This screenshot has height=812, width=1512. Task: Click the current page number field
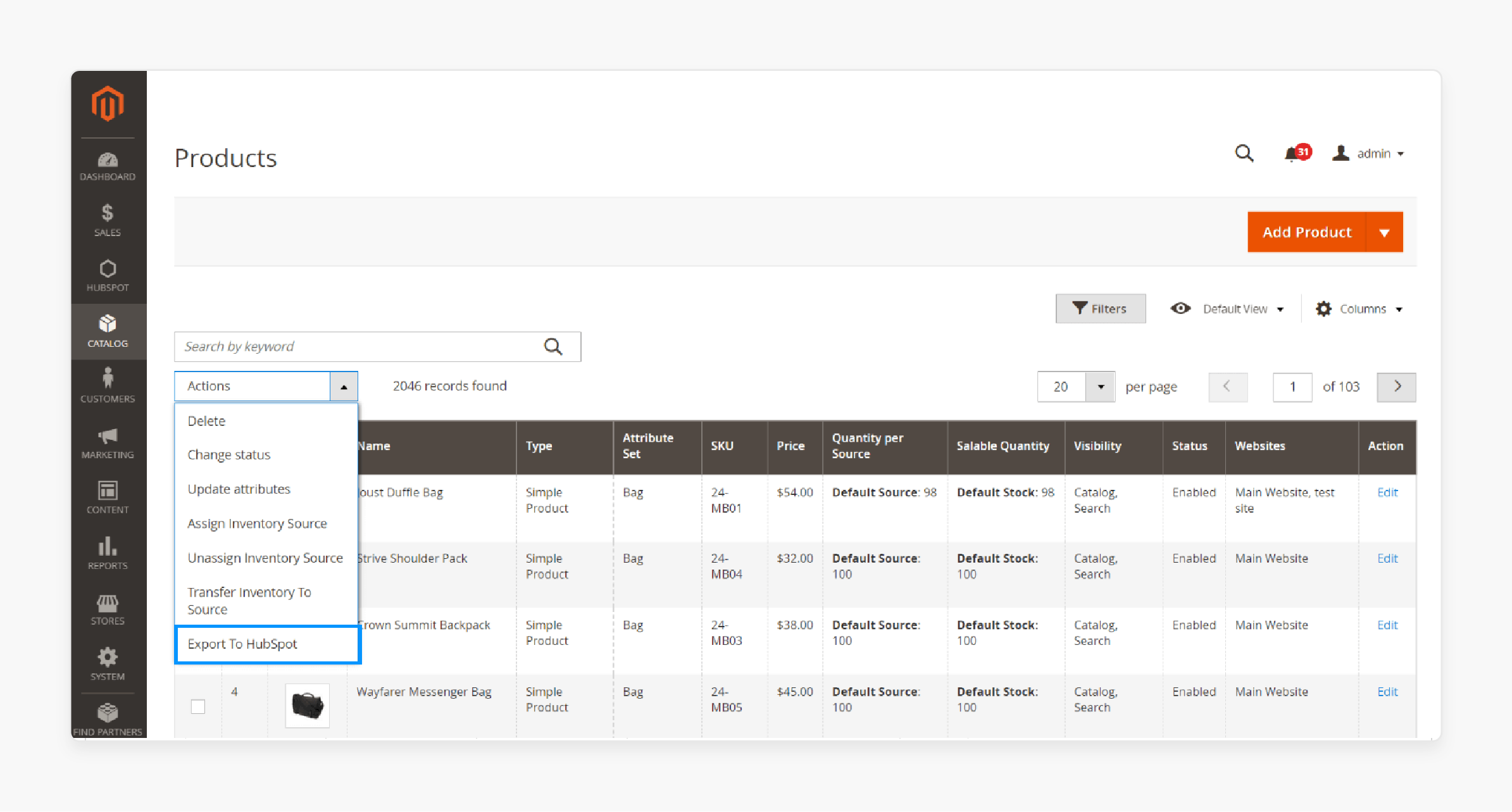(1292, 387)
